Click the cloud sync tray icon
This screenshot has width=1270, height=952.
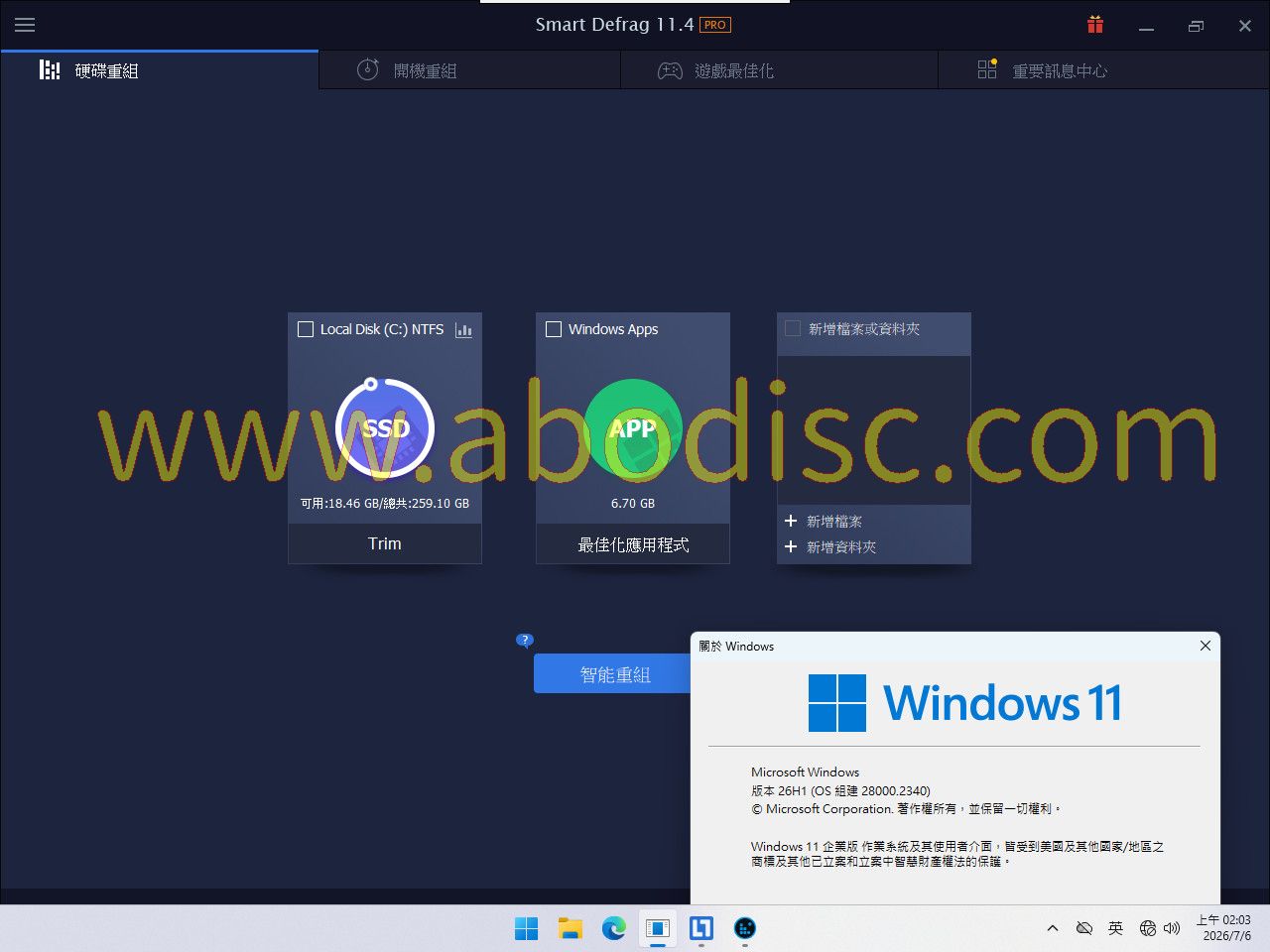[x=1084, y=928]
